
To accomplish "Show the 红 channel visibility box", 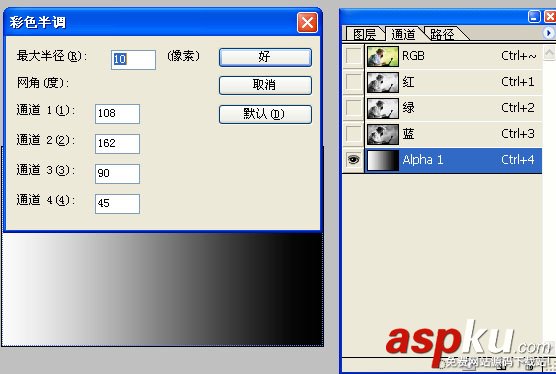I will click(x=354, y=82).
